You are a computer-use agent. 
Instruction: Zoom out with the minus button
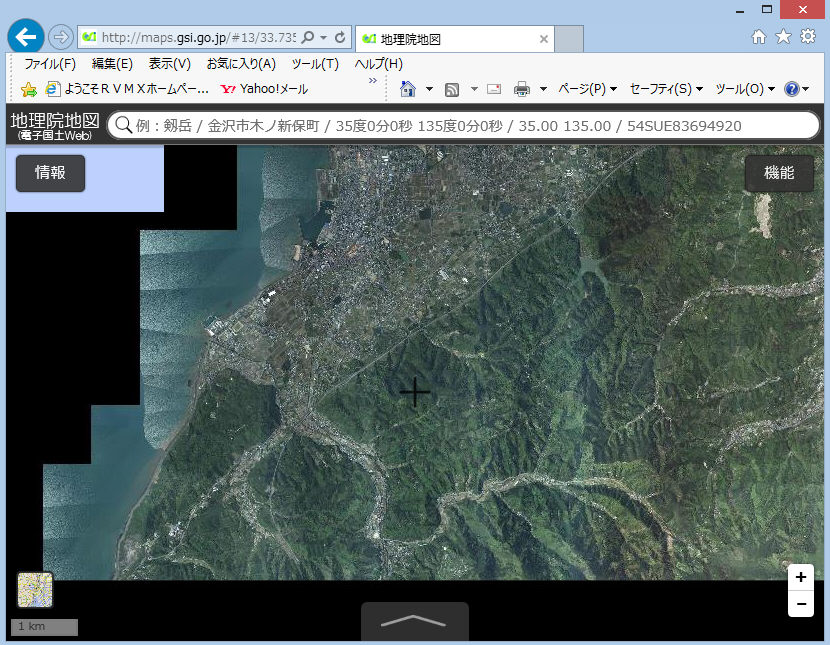tap(800, 604)
